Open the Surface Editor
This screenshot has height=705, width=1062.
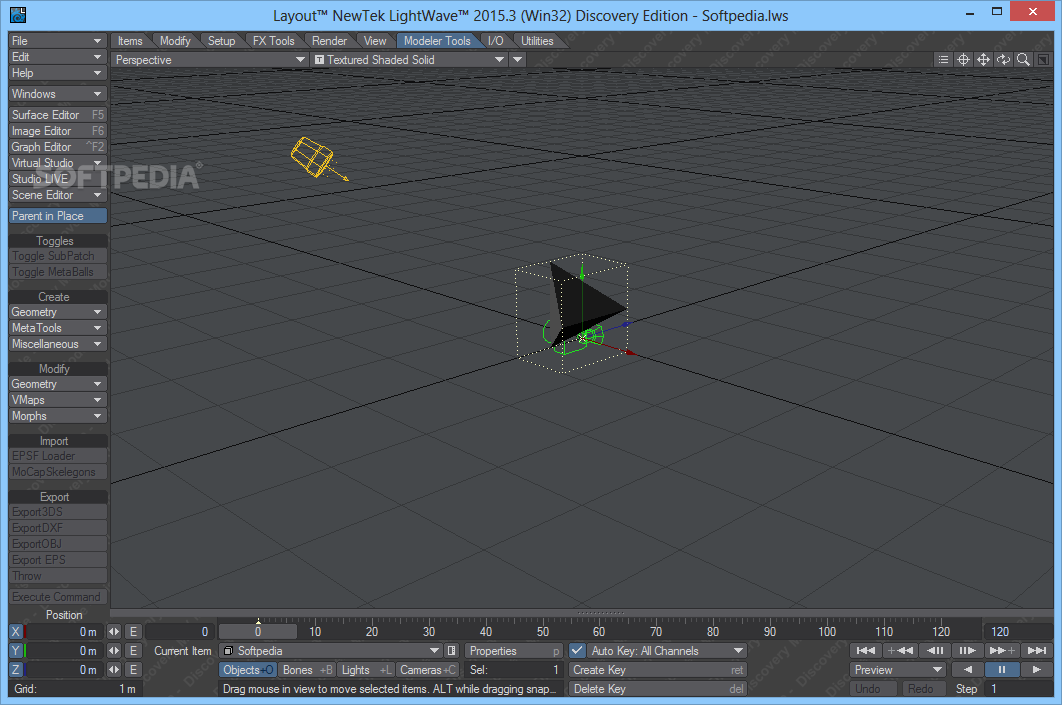pyautogui.click(x=58, y=114)
